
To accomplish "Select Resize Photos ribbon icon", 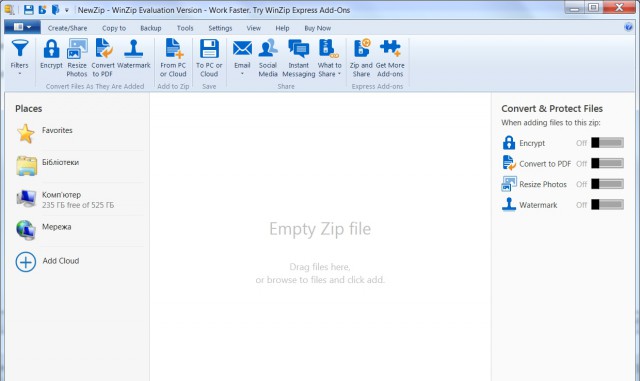I will tap(77, 48).
